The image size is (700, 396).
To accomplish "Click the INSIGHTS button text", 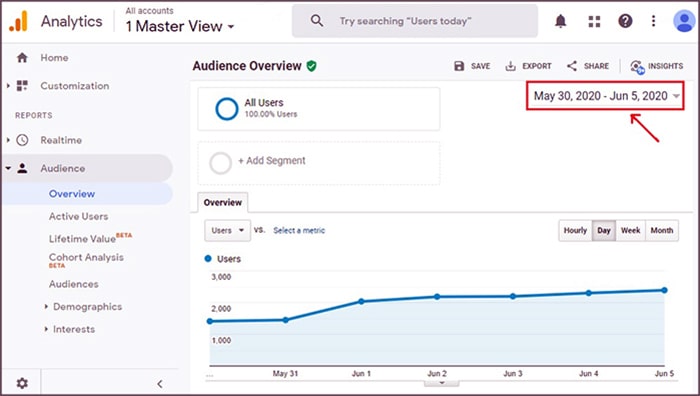I will coord(665,66).
